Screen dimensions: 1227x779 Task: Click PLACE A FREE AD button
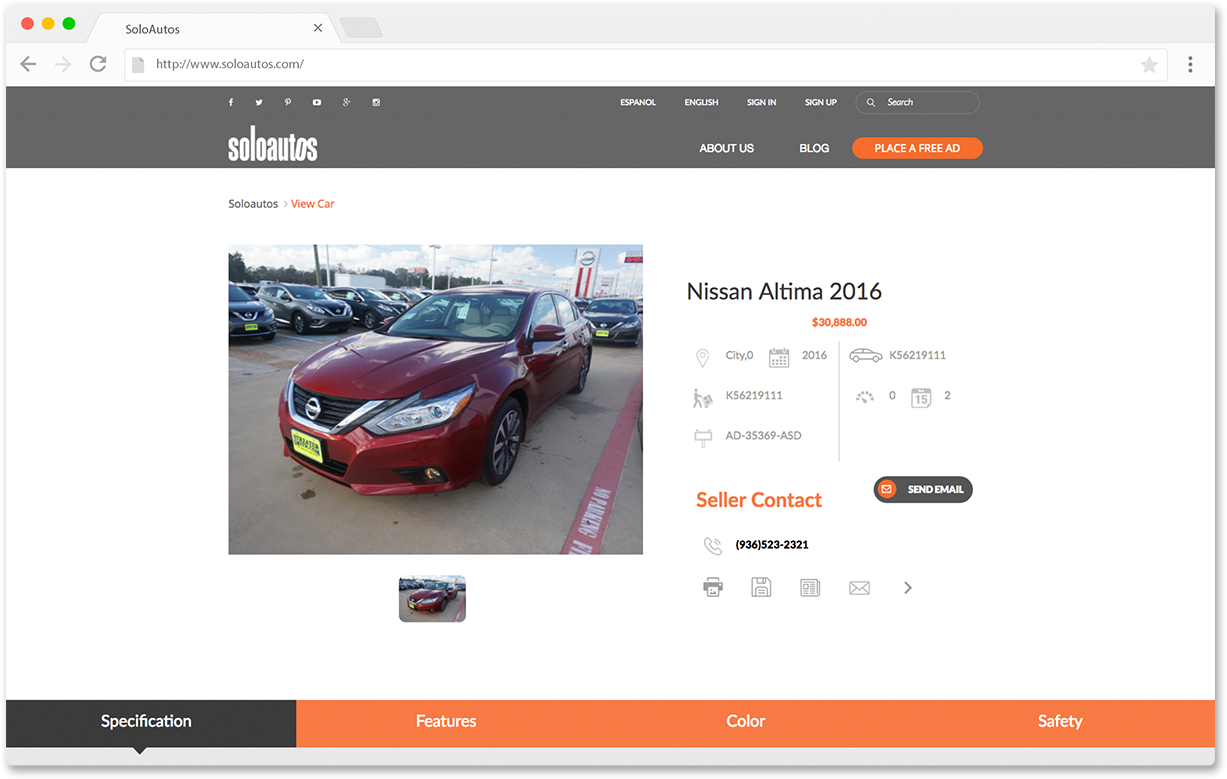point(917,148)
